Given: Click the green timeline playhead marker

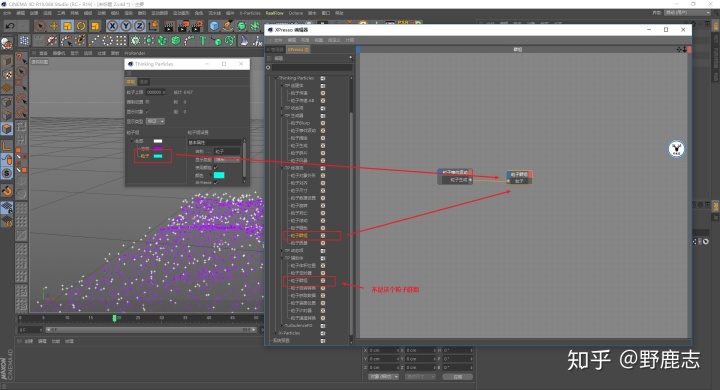Looking at the screenshot, I should 114,318.
